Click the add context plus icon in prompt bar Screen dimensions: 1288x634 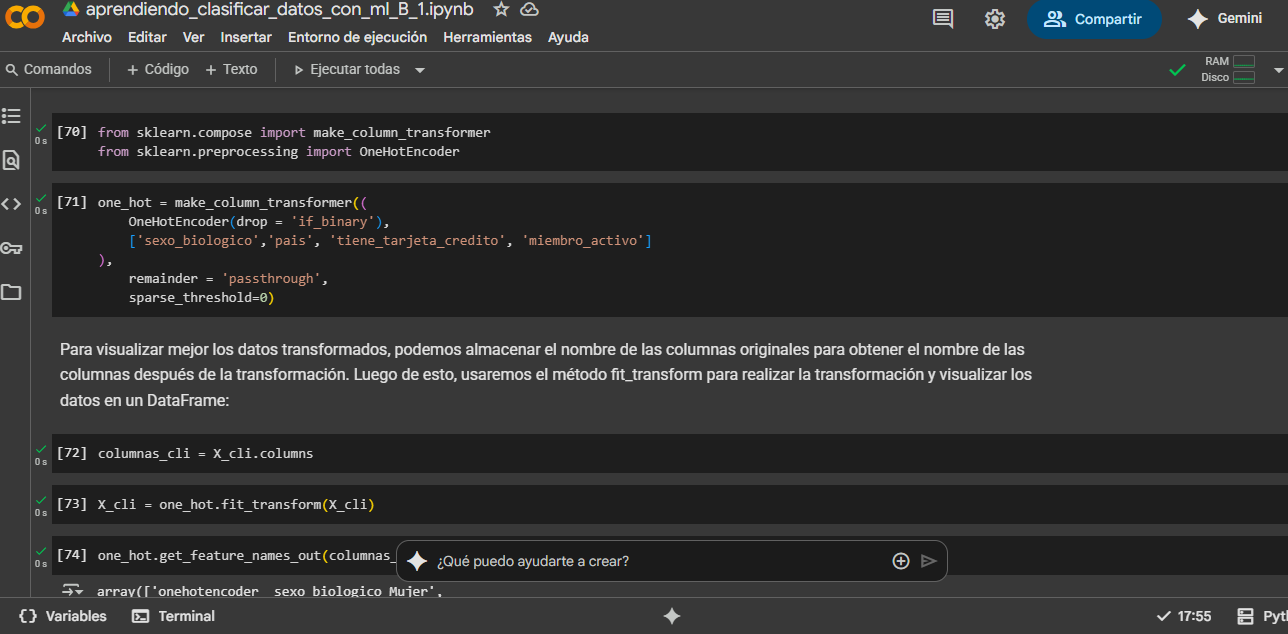coord(901,561)
